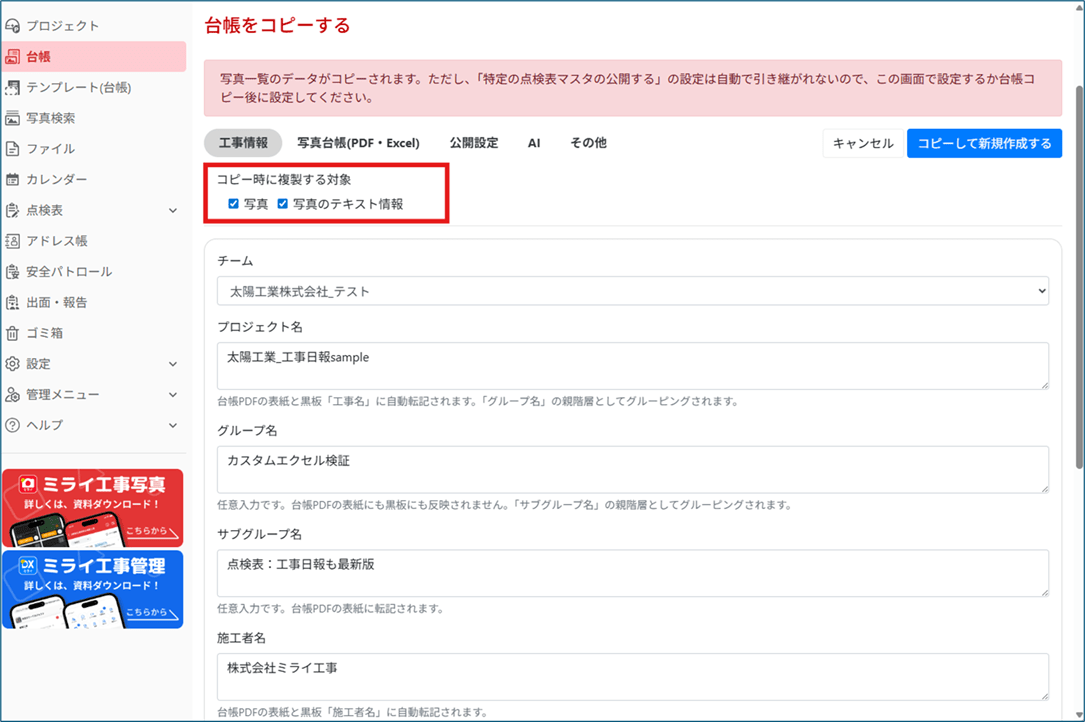
Task: Open テンプレート(台帳) sidebar icon
Action: tap(13, 88)
